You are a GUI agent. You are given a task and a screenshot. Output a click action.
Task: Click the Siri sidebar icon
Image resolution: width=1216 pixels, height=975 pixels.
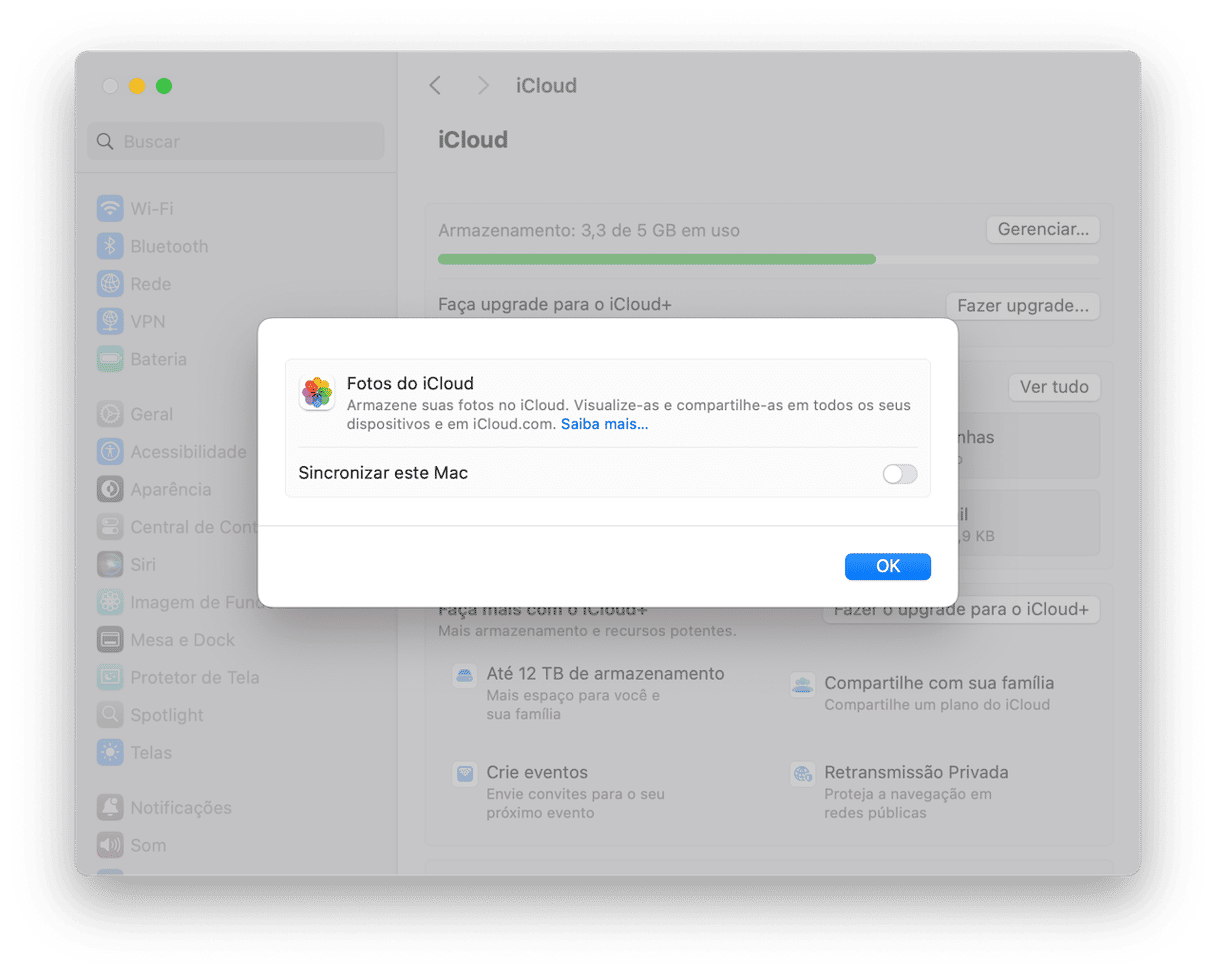[110, 565]
